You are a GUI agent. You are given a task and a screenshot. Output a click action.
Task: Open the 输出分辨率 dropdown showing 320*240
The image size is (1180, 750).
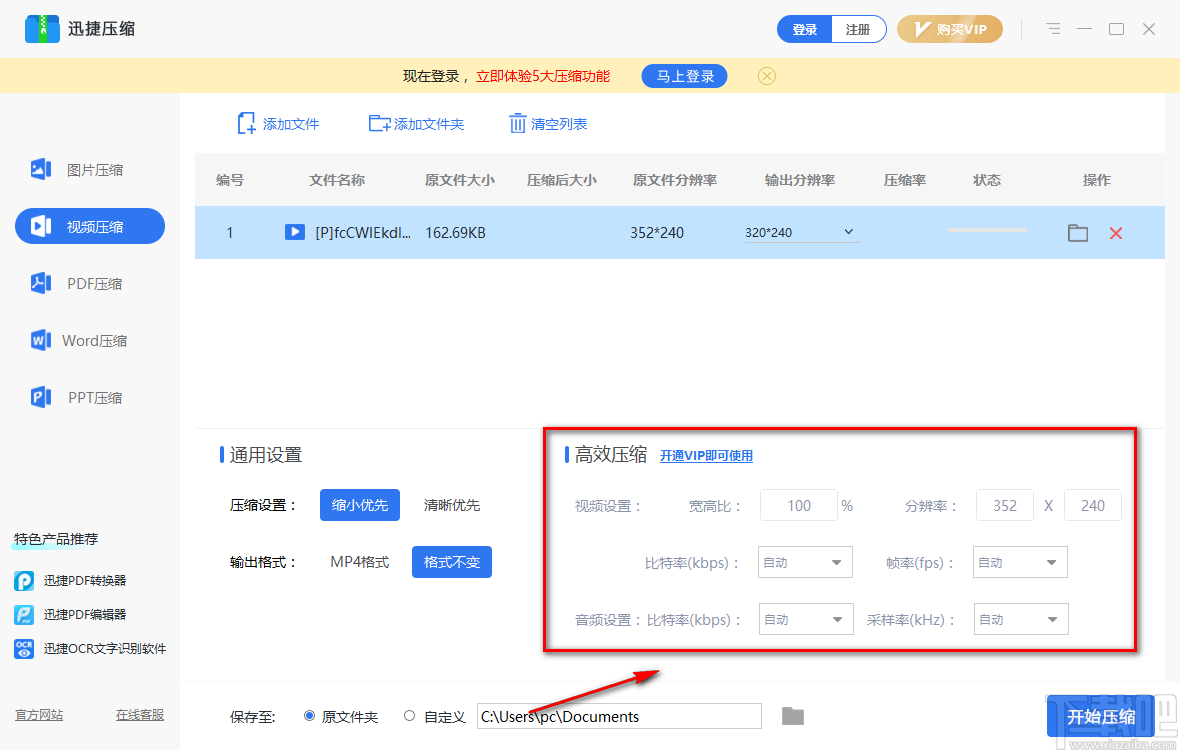(800, 231)
